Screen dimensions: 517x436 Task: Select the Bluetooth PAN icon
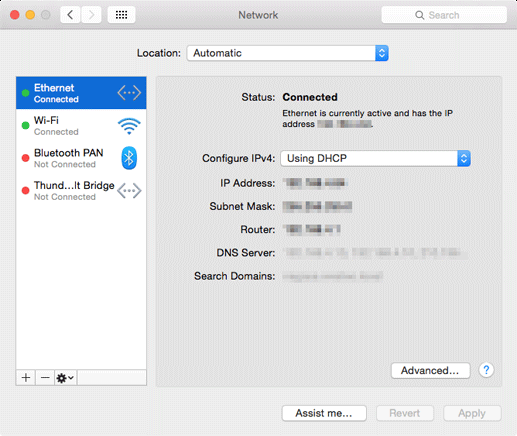129,158
